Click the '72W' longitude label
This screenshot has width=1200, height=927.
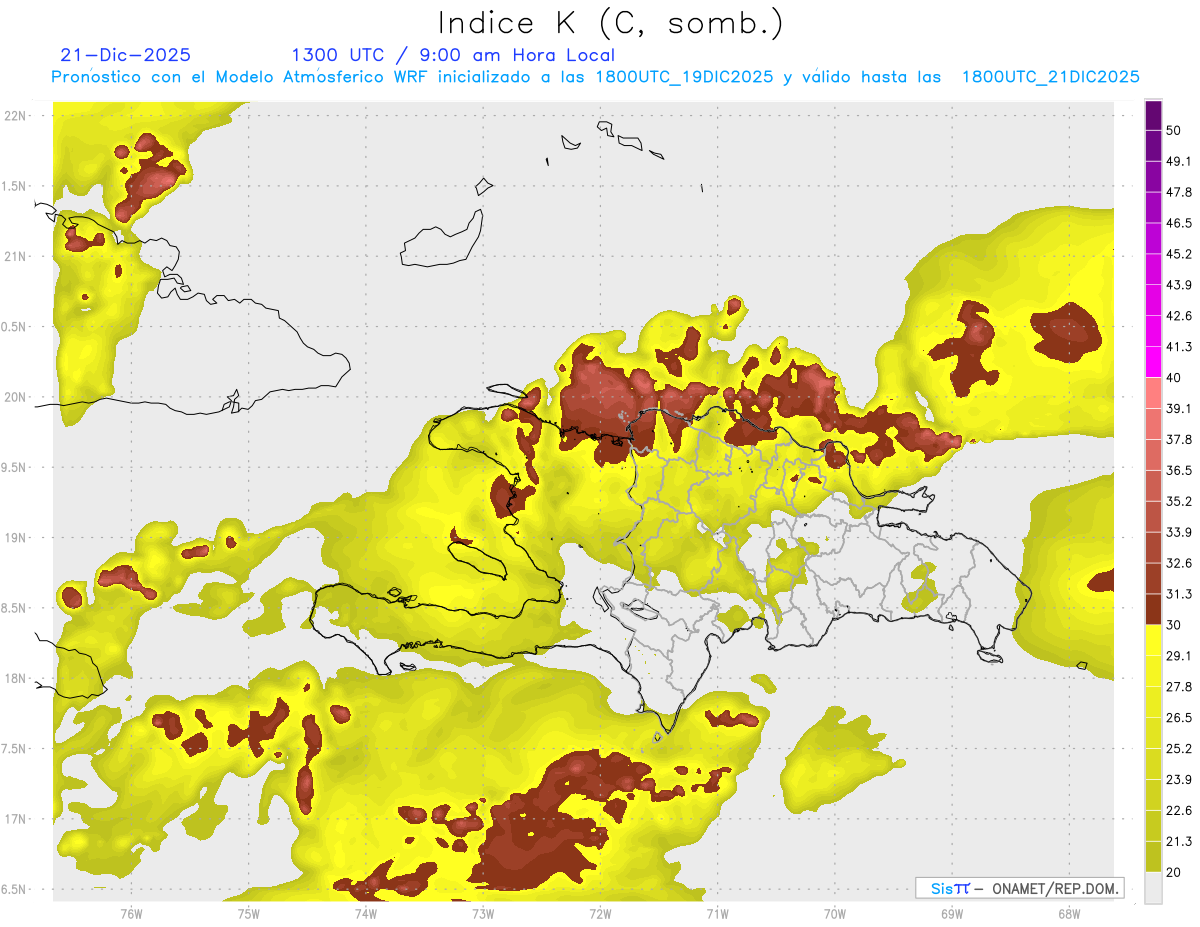[600, 914]
